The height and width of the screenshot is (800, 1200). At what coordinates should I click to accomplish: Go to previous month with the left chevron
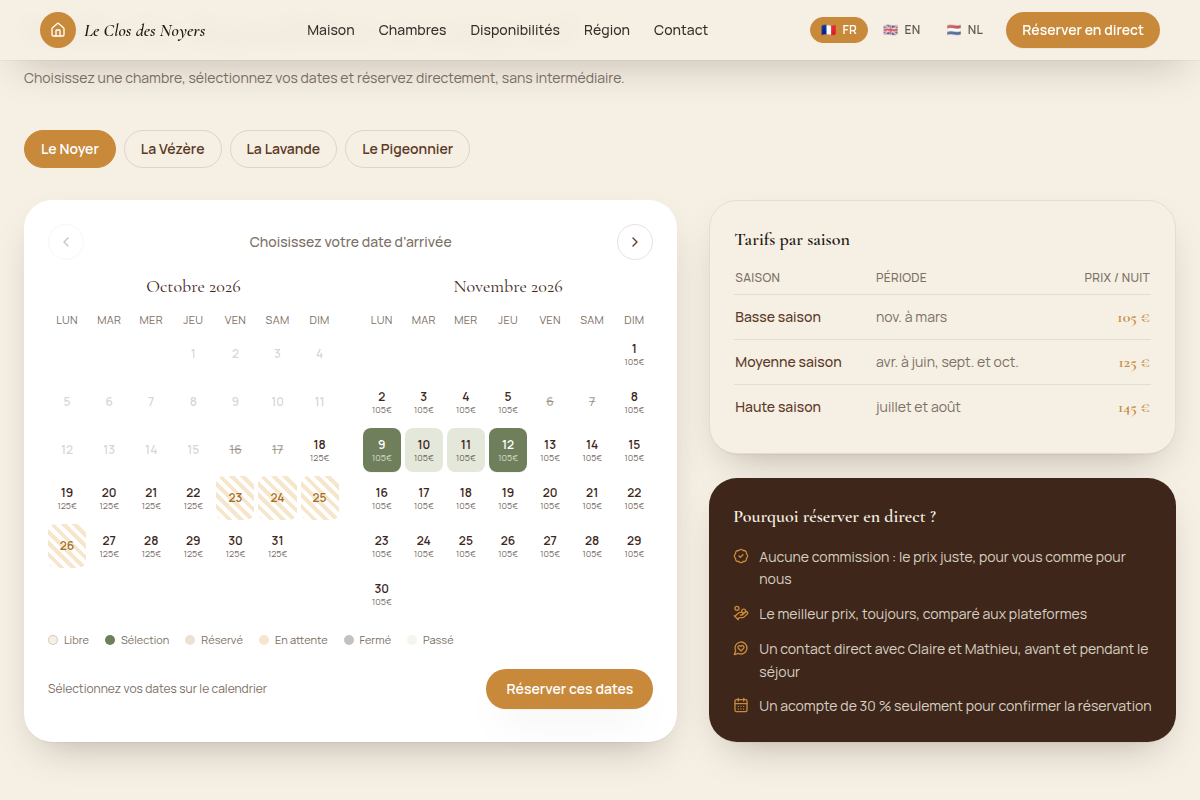point(66,242)
